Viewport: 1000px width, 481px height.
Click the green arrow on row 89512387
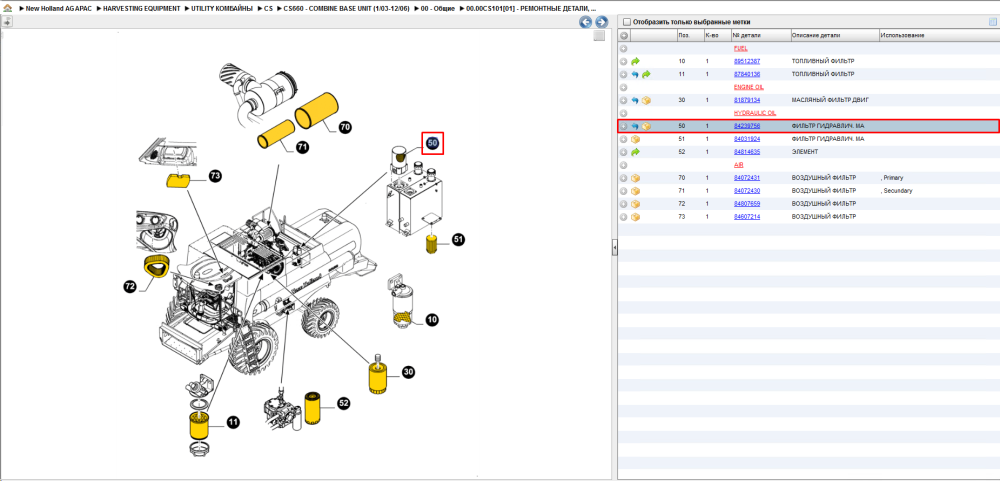635,61
